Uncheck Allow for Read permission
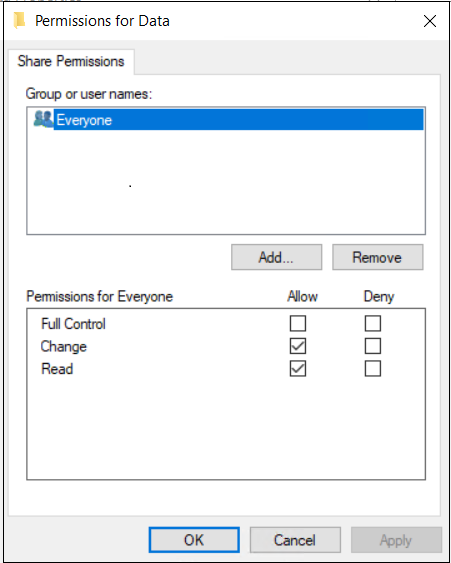This screenshot has width=451, height=563. coord(298,369)
